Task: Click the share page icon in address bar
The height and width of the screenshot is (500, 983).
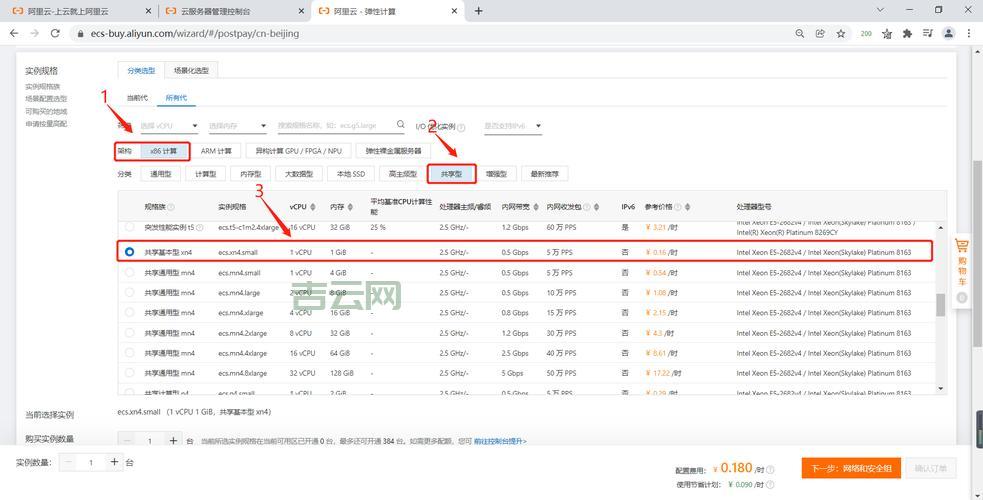Action: coord(819,34)
